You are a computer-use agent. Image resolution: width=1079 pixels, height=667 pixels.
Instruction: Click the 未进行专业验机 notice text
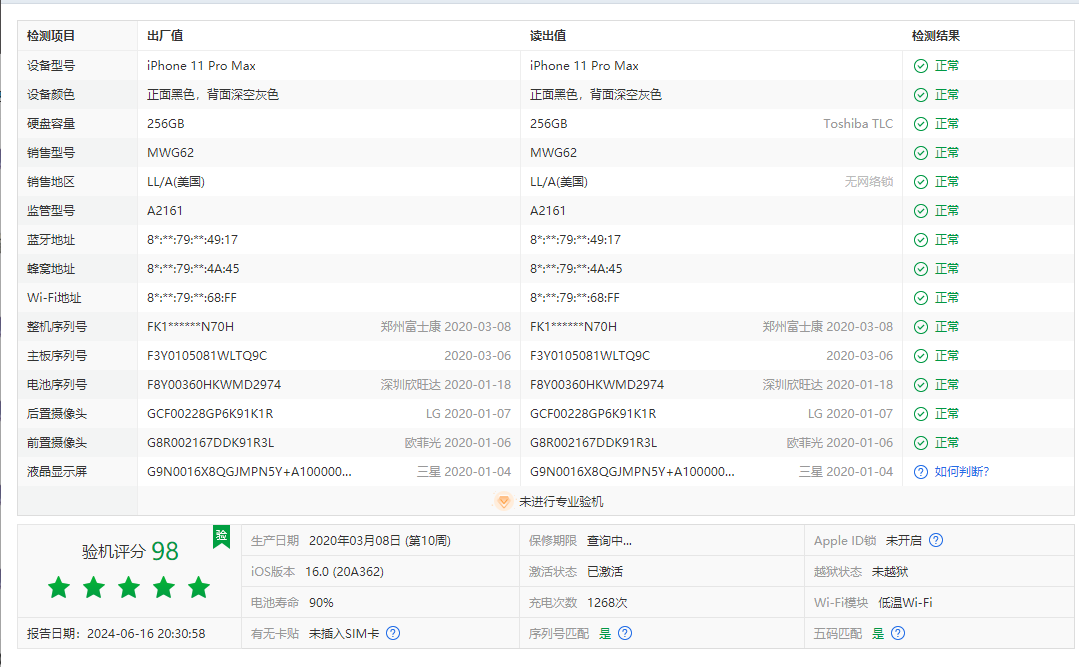561,502
